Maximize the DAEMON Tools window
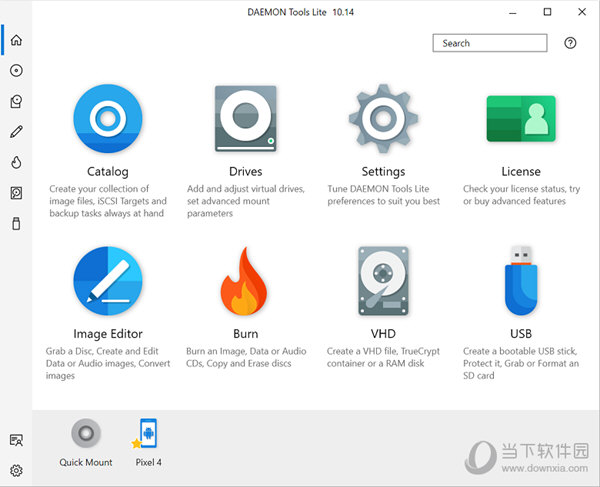Viewport: 600px width, 487px height. pos(548,12)
